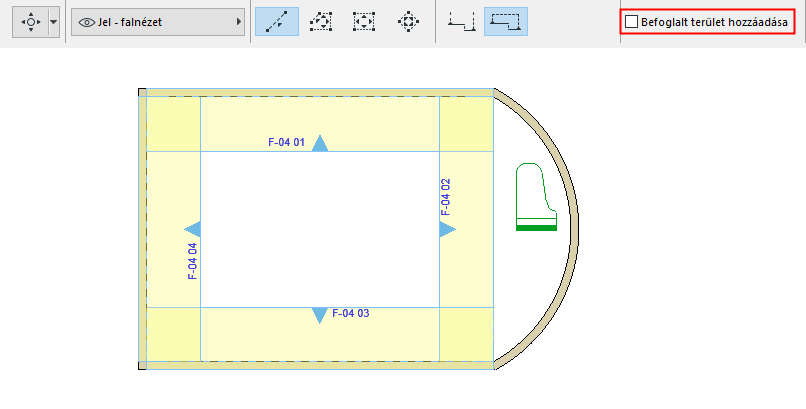This screenshot has height=409, width=806.
Task: Click the F-04 02 elevation marker label
Action: coord(446,197)
